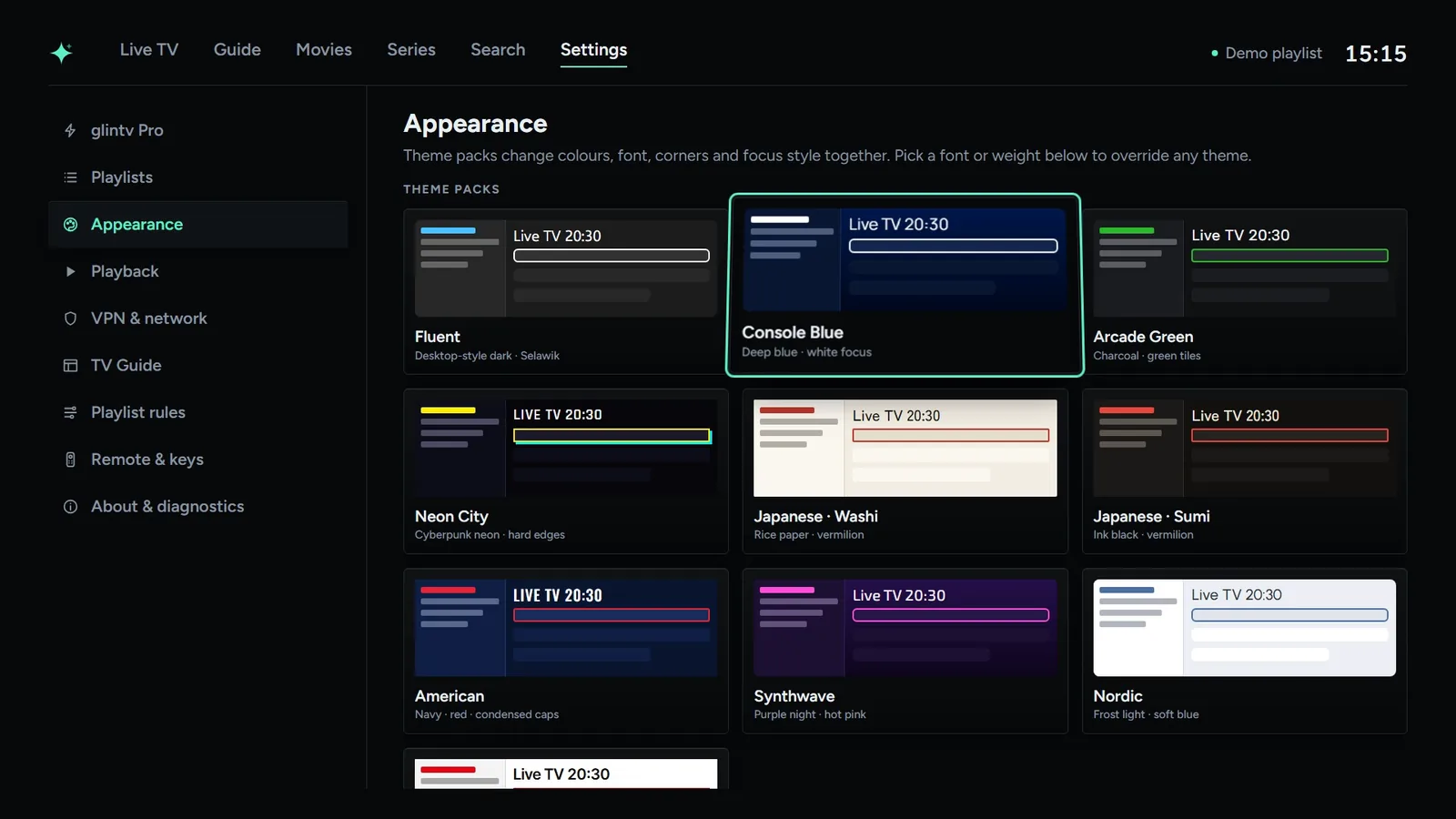Click the play triangle icon beside Playback
Image resolution: width=1456 pixels, height=819 pixels.
coord(70,271)
